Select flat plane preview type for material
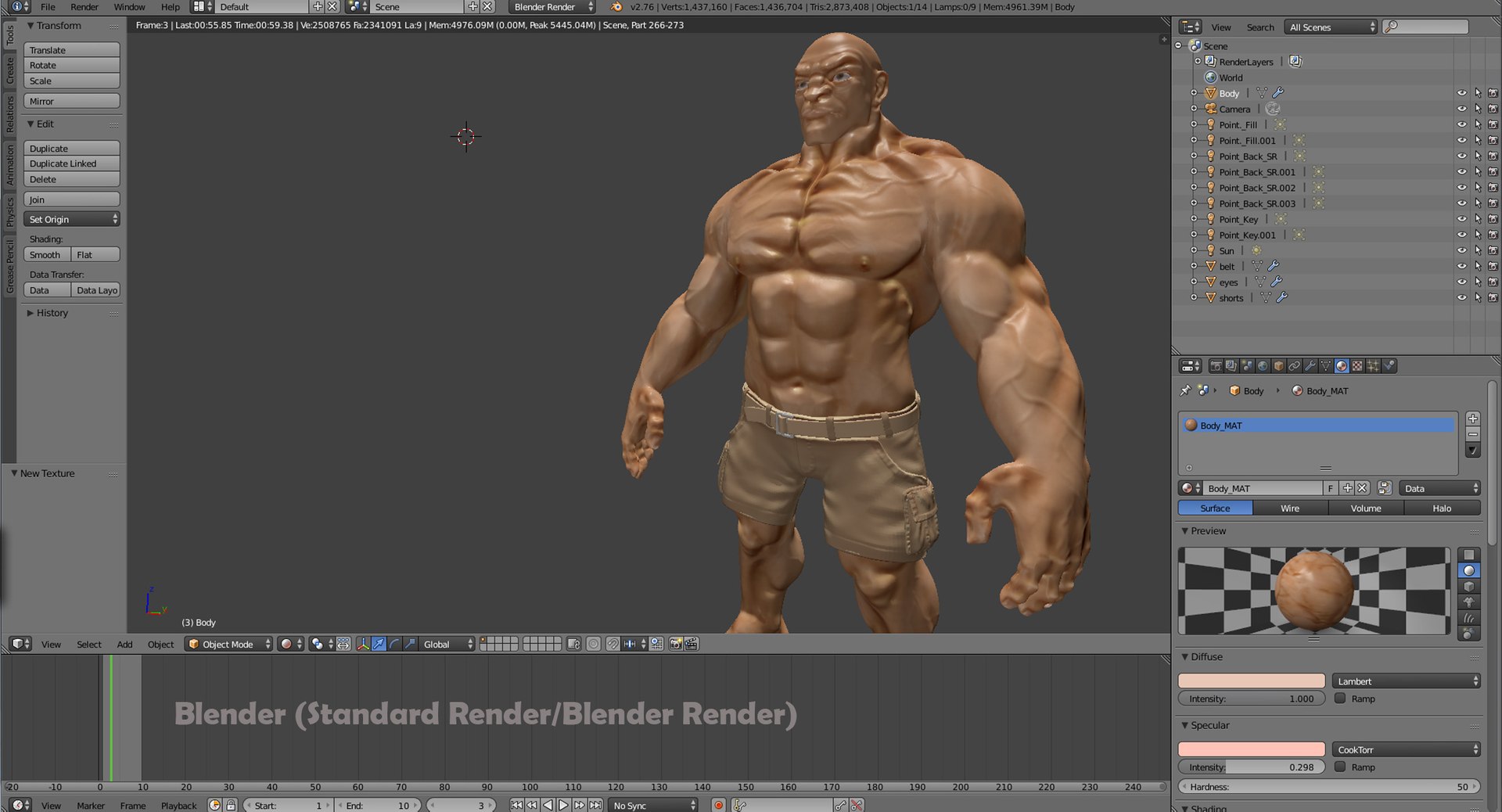1502x812 pixels. (1469, 555)
